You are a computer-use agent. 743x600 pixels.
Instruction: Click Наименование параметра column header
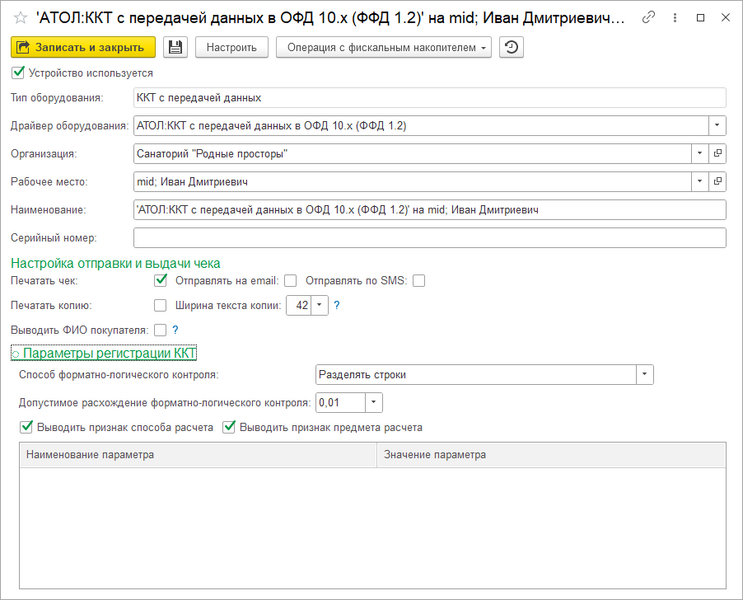tap(198, 455)
